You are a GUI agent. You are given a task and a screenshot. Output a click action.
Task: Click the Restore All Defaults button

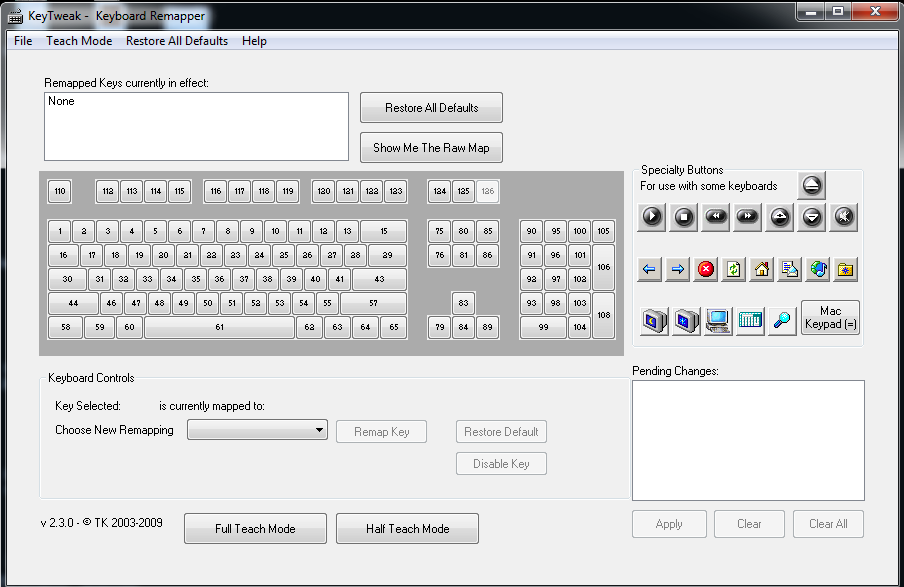click(x=431, y=108)
